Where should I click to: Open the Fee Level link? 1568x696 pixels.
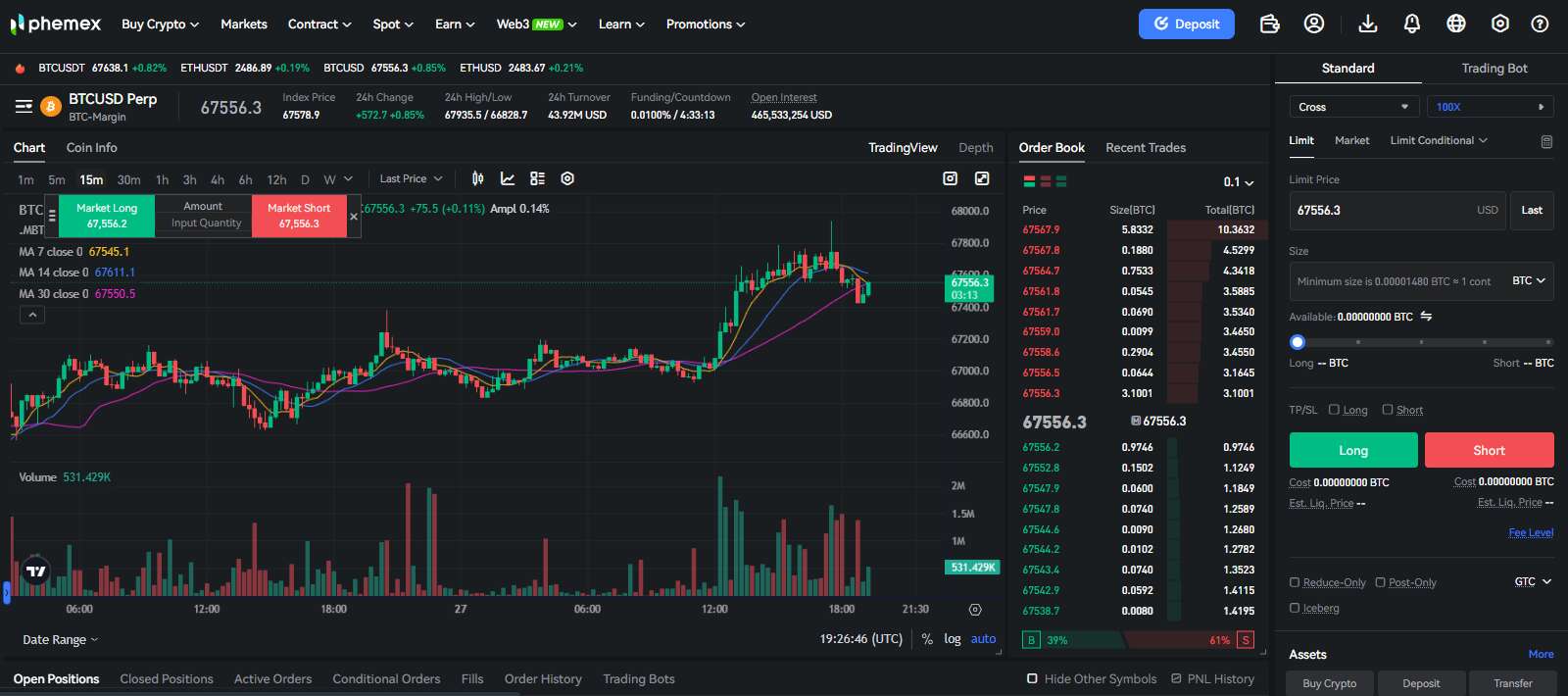click(x=1531, y=532)
